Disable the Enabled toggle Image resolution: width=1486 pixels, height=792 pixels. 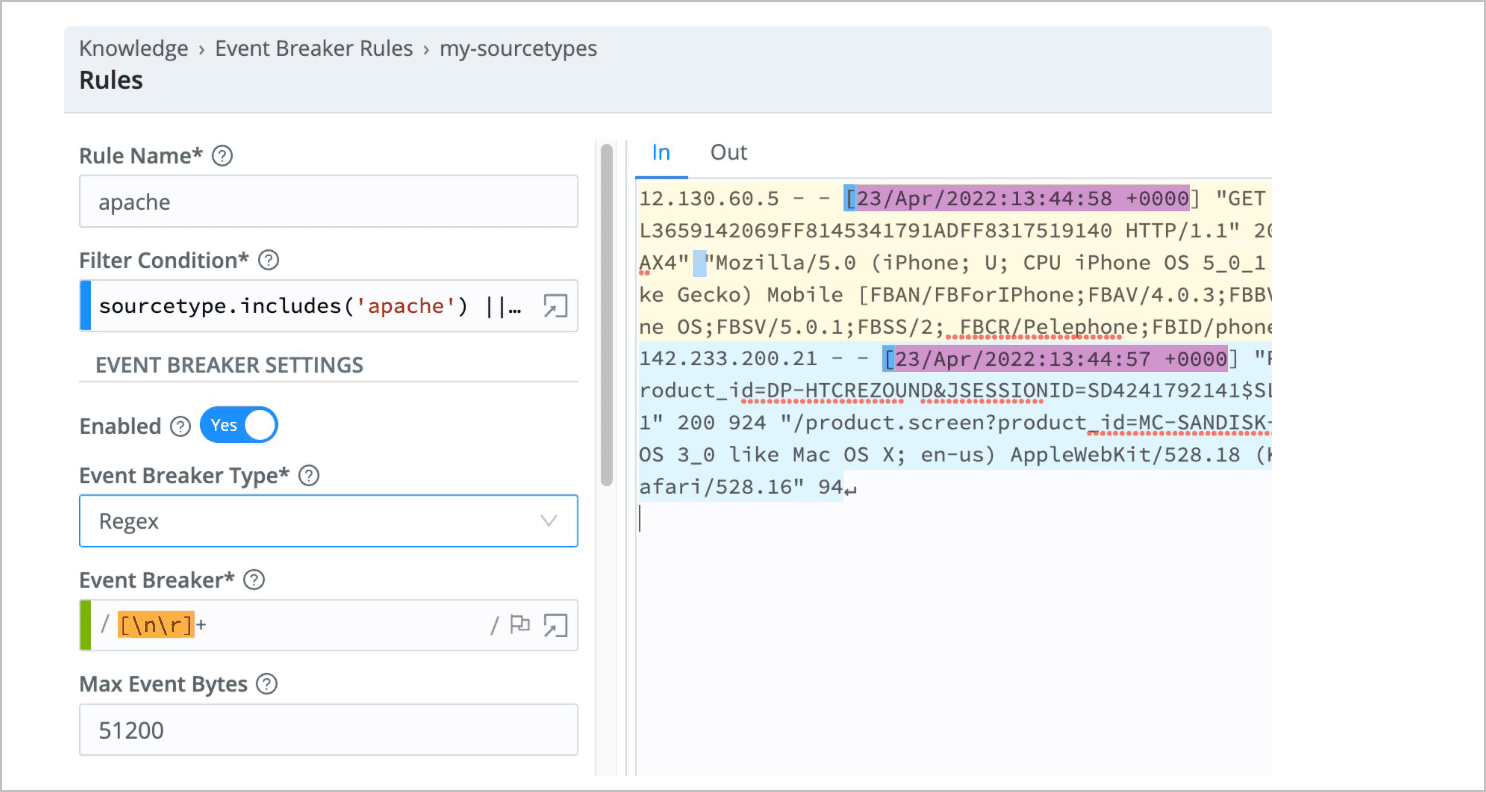point(238,424)
